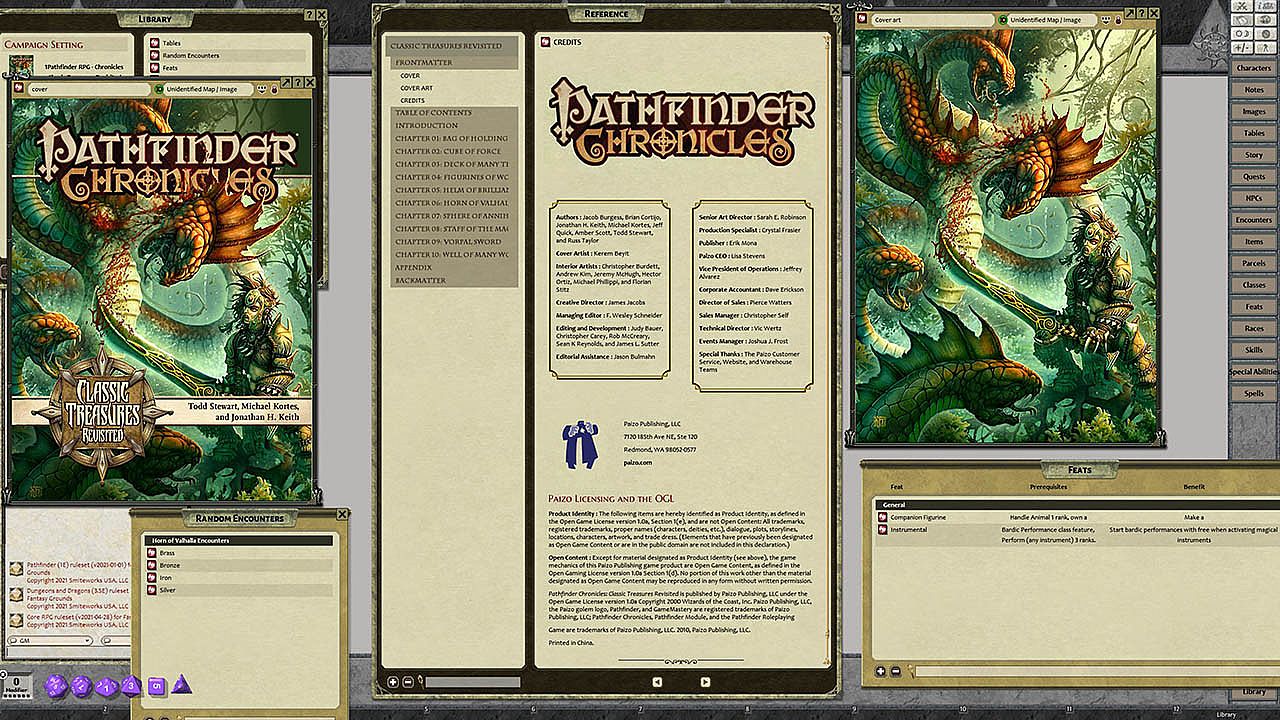Viewport: 1280px width, 720px height.
Task: Expand Chapter 01: Bag of Holding entry
Action: click(452, 138)
